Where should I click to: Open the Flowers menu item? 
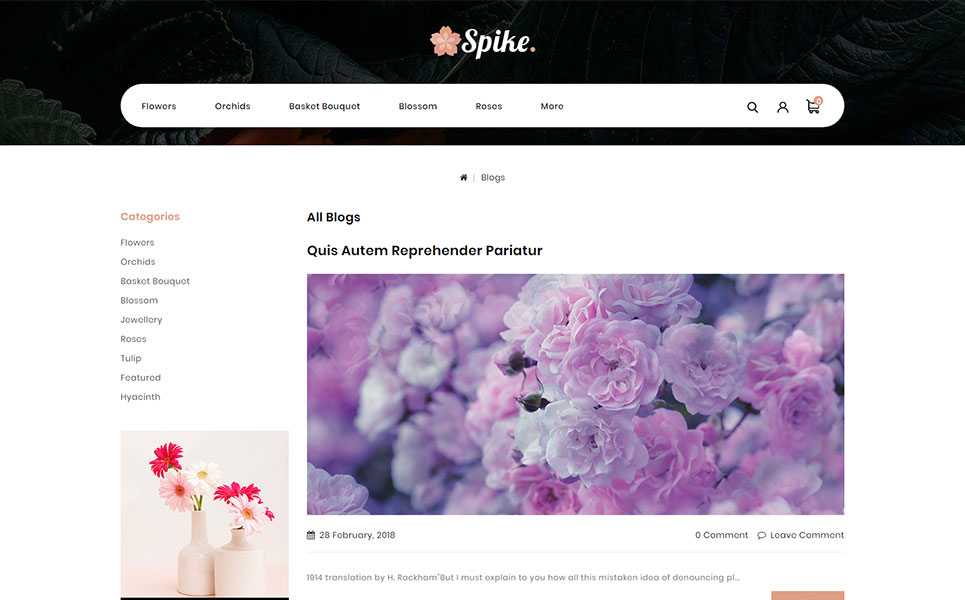click(x=159, y=106)
